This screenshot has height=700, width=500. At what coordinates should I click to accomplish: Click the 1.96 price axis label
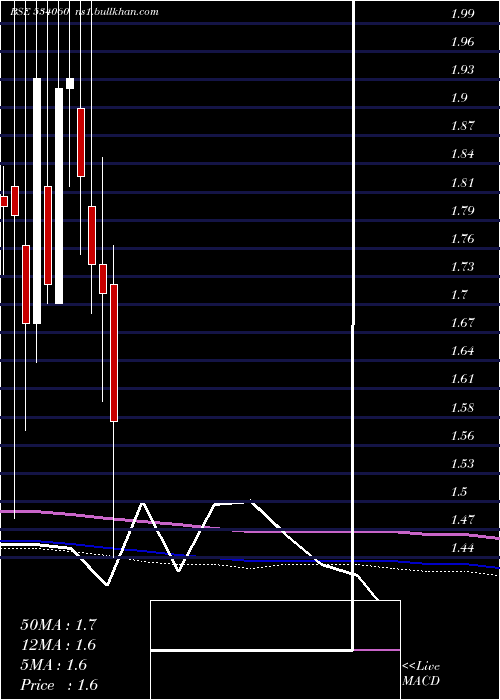pyautogui.click(x=462, y=42)
